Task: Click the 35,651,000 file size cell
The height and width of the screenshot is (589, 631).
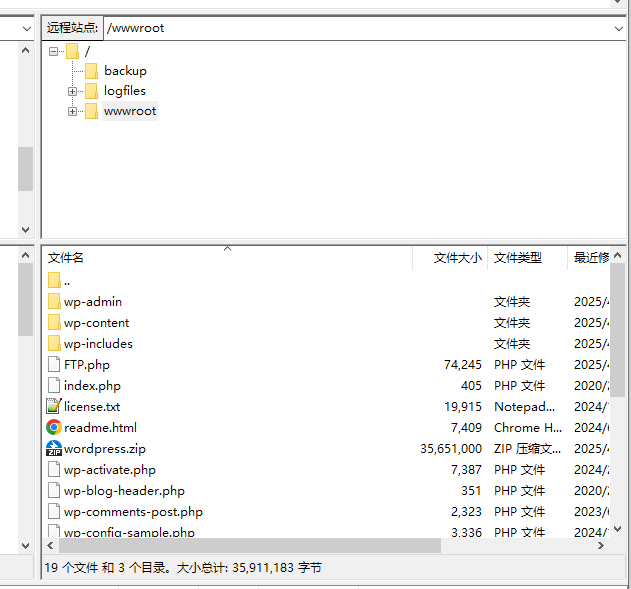Action: [x=451, y=448]
